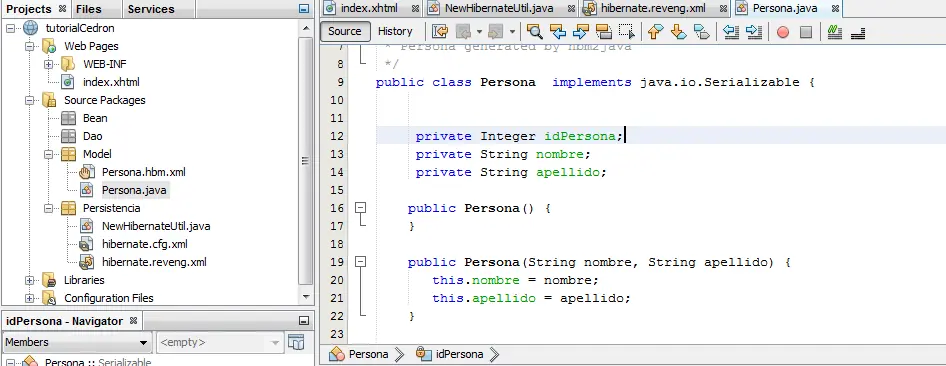946x366 pixels.
Task: Minimize the Navigator window
Action: (304, 321)
